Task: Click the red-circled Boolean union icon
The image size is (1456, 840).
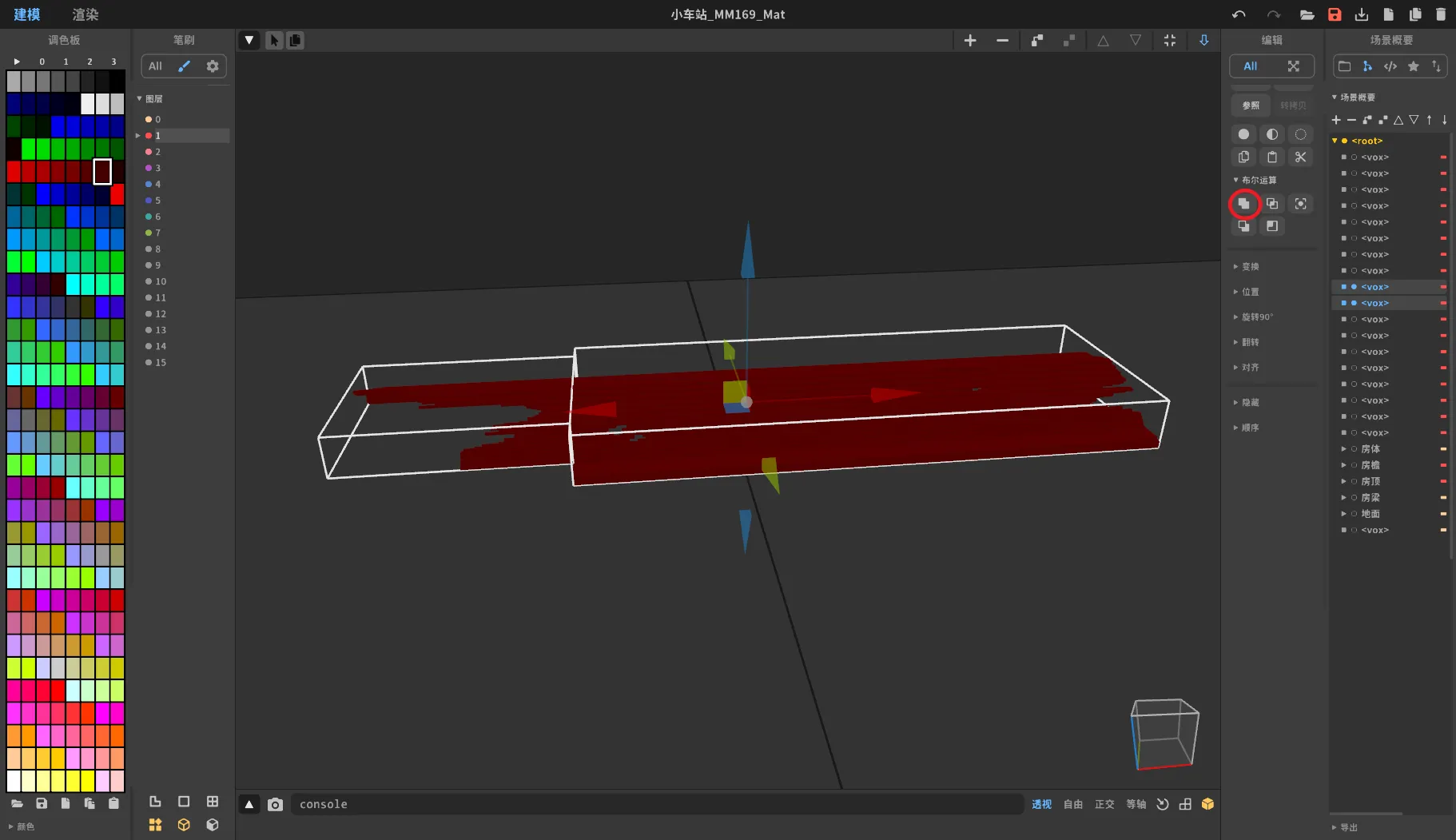Action: (x=1243, y=204)
